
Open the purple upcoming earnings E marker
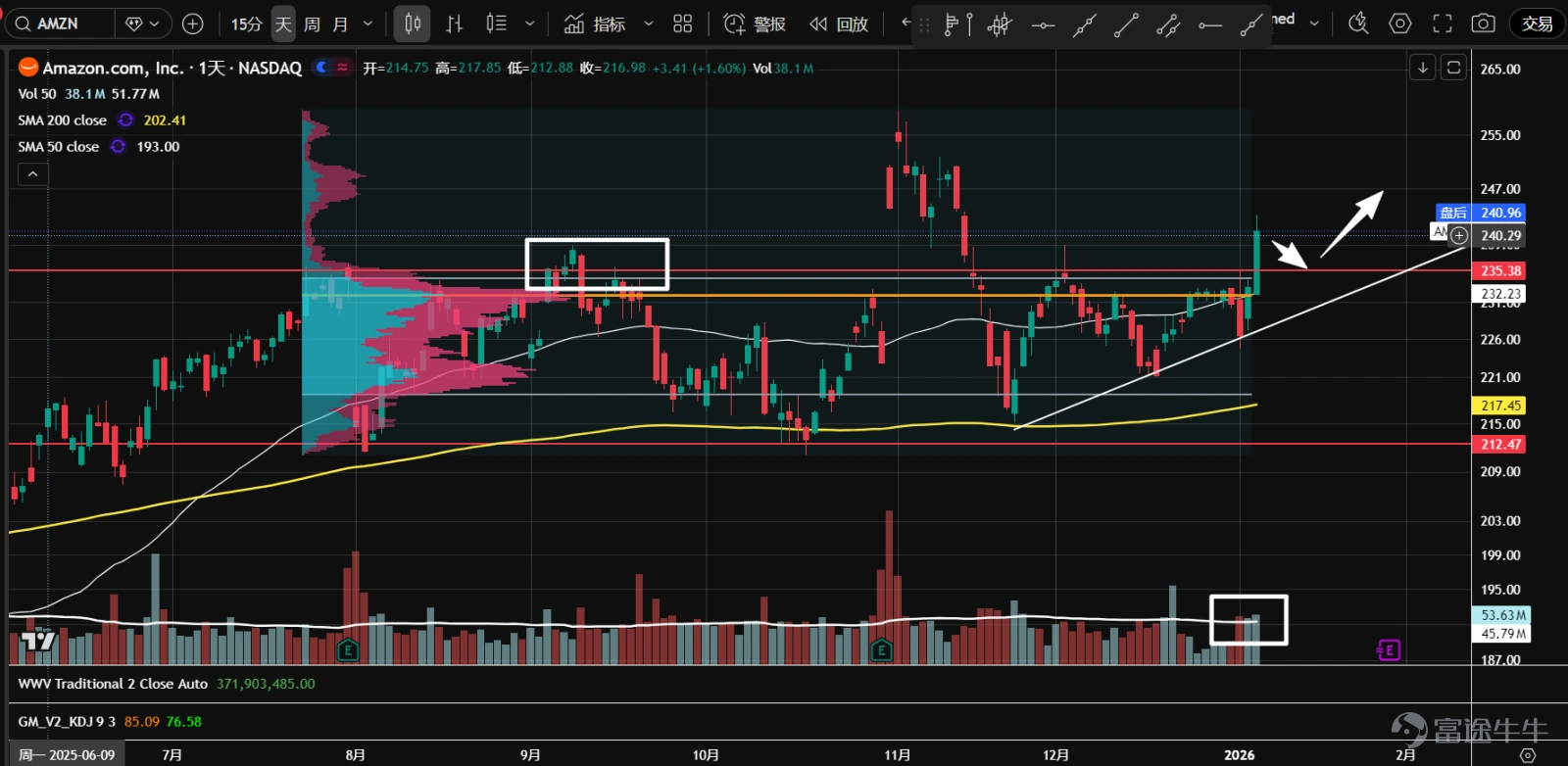coord(1389,649)
